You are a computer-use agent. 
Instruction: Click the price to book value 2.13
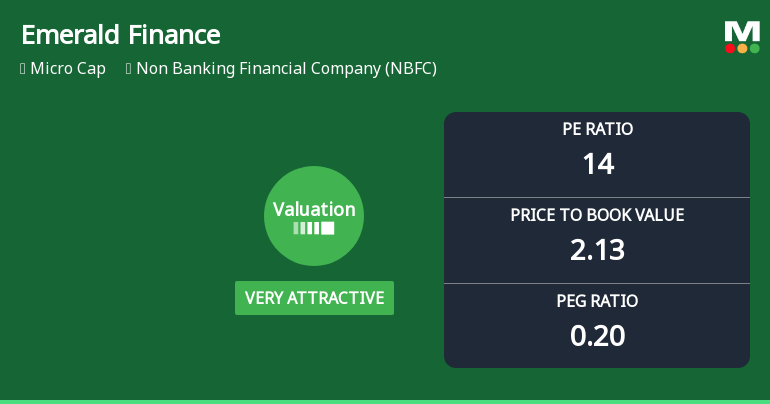pos(597,249)
